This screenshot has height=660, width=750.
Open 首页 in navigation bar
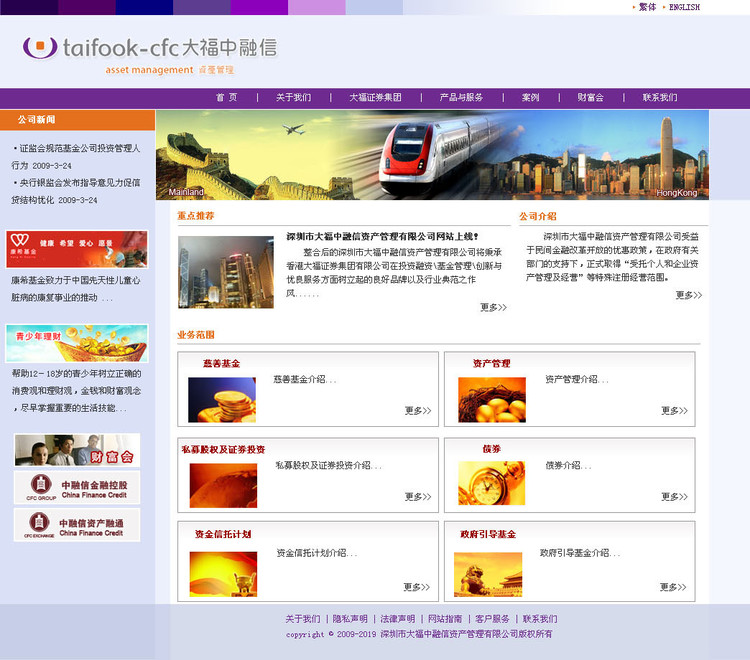point(226,98)
